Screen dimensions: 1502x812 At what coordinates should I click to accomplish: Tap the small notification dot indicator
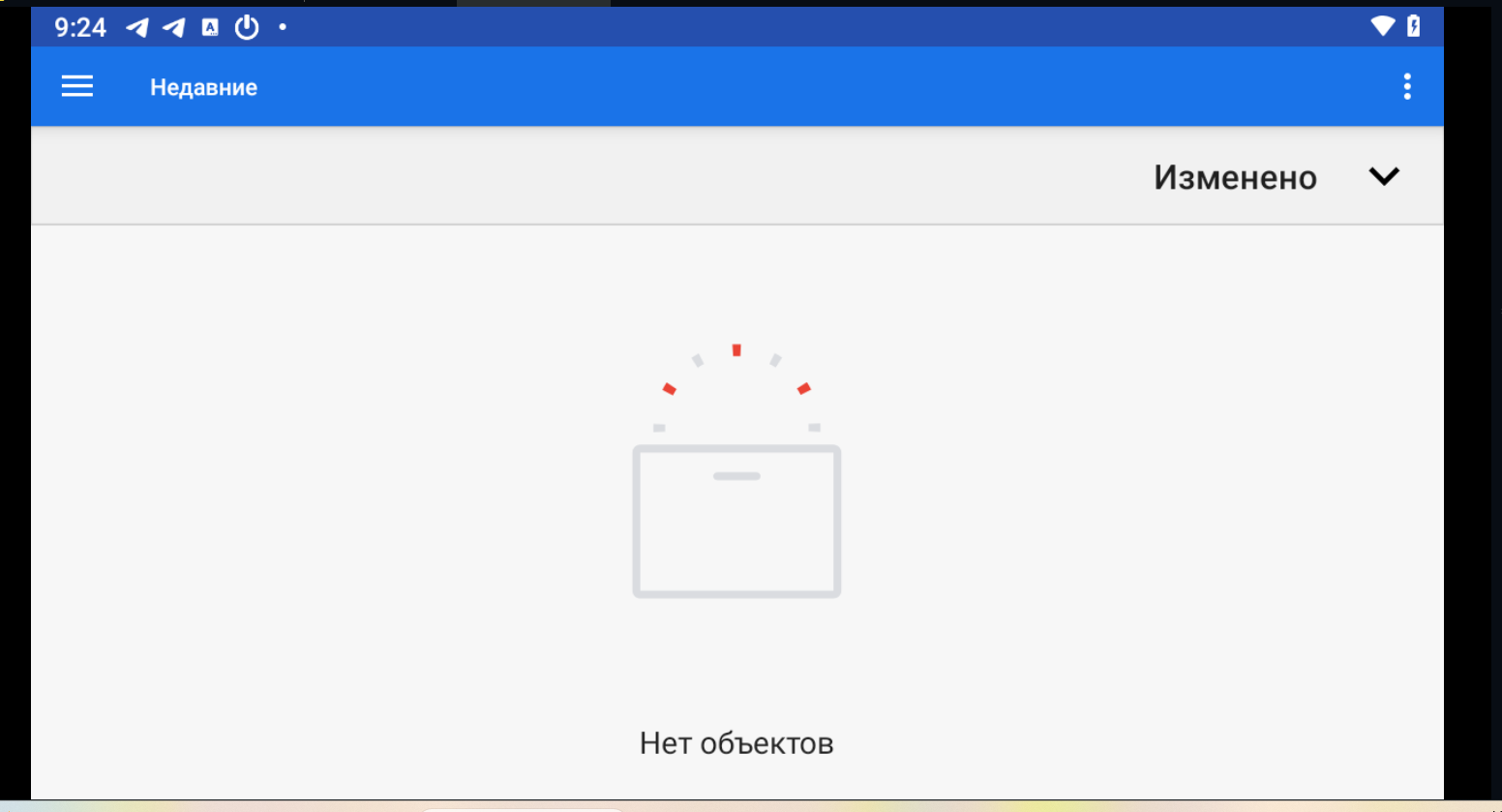283,27
